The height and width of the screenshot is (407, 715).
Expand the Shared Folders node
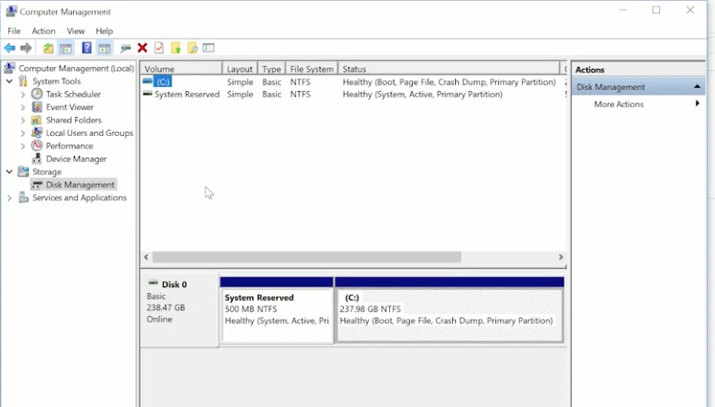(23, 120)
